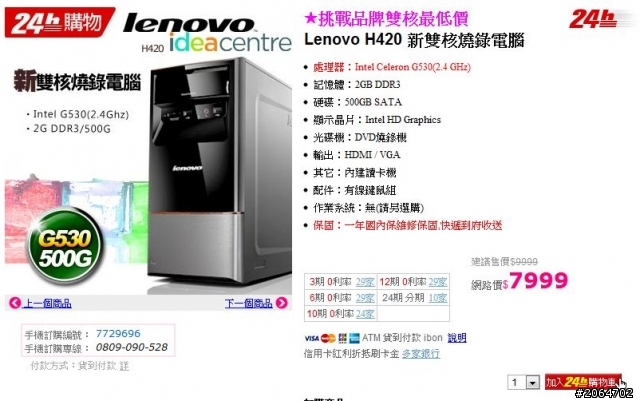The image size is (640, 401).
Task: Click the green G530 500G badge
Action: pos(65,246)
